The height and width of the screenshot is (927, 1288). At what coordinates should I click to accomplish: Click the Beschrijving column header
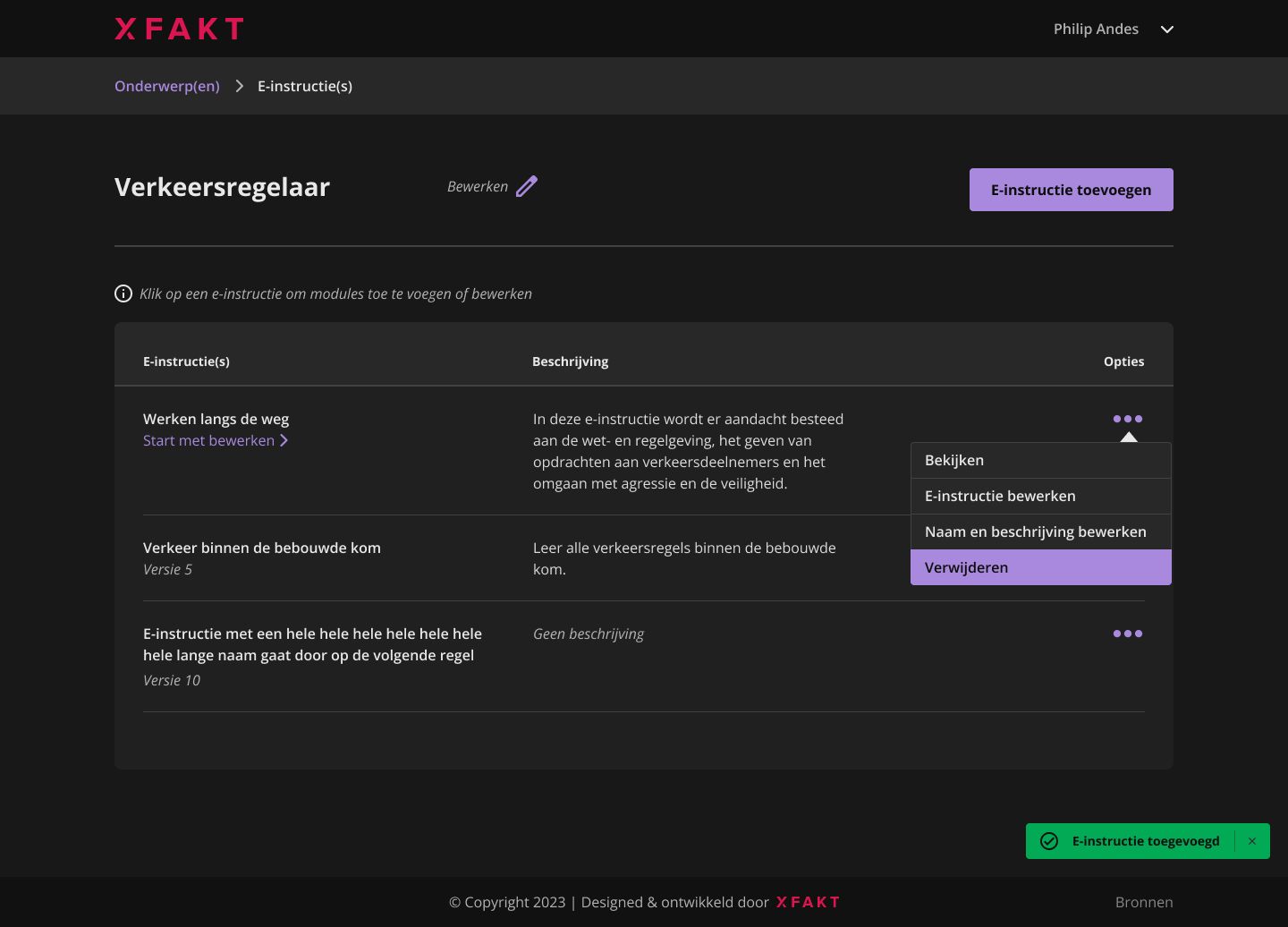(x=570, y=361)
